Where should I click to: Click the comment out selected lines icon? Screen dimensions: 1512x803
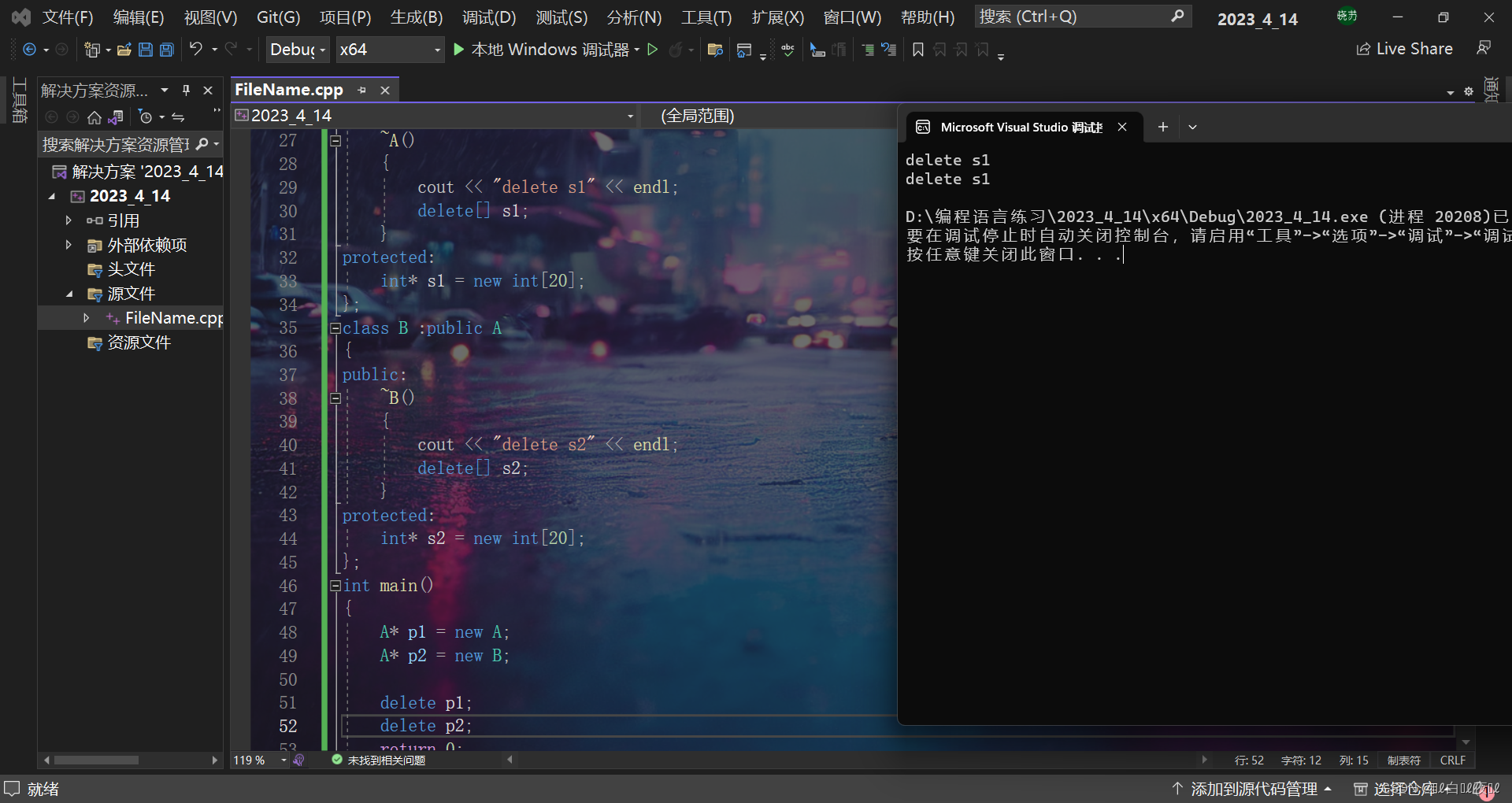[x=867, y=49]
